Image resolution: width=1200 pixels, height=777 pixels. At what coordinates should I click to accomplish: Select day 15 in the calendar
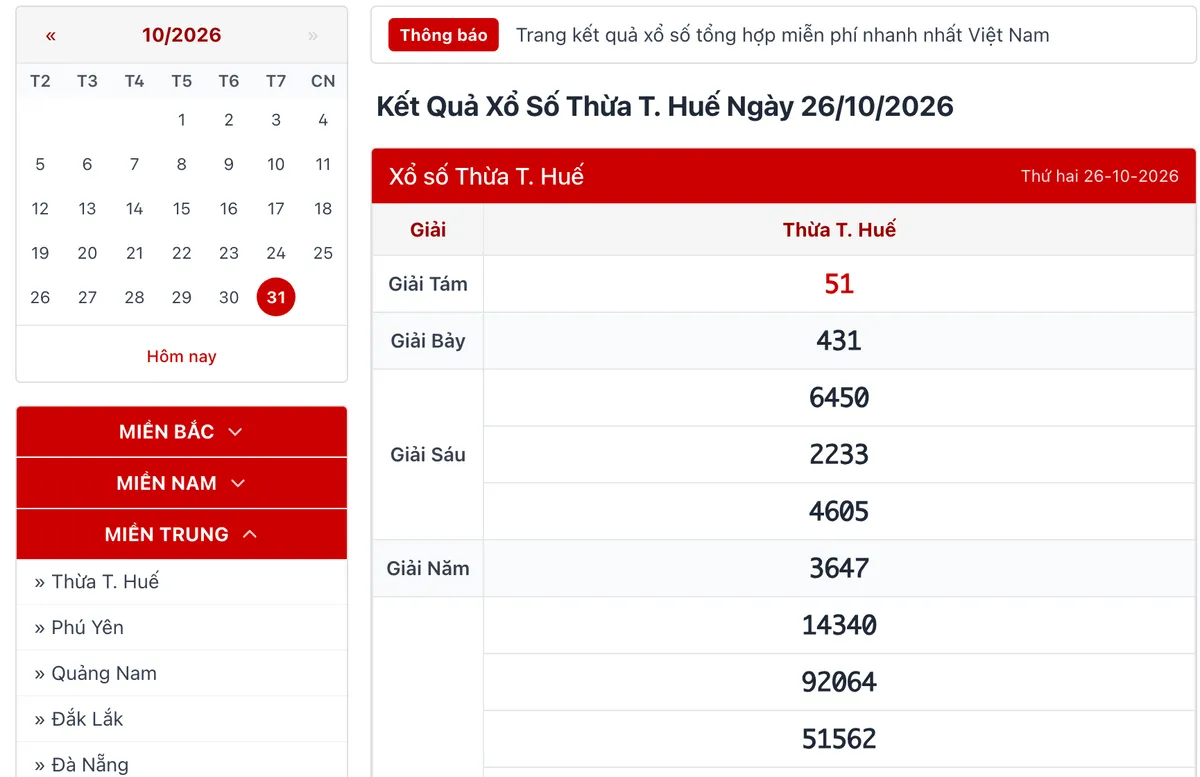[x=181, y=209]
